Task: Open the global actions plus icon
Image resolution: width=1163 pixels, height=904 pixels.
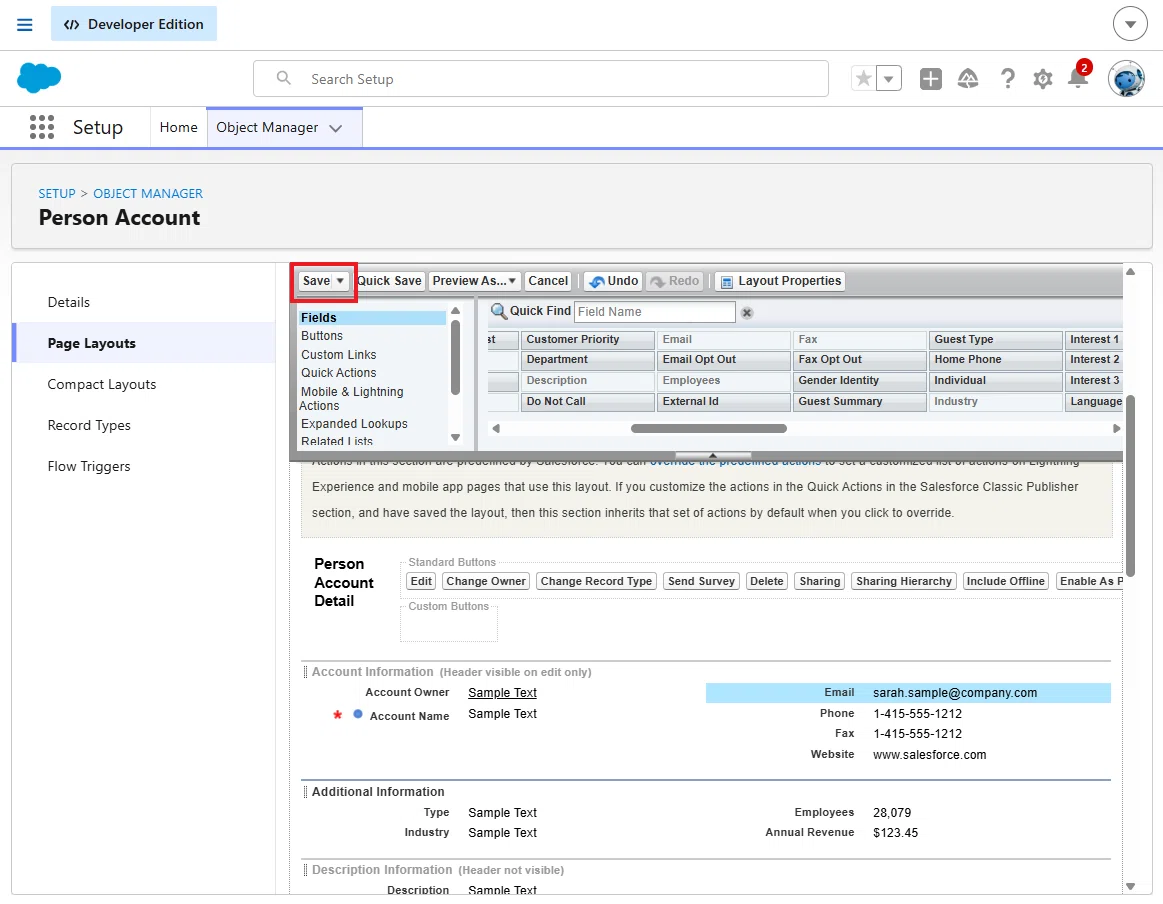Action: 930,78
